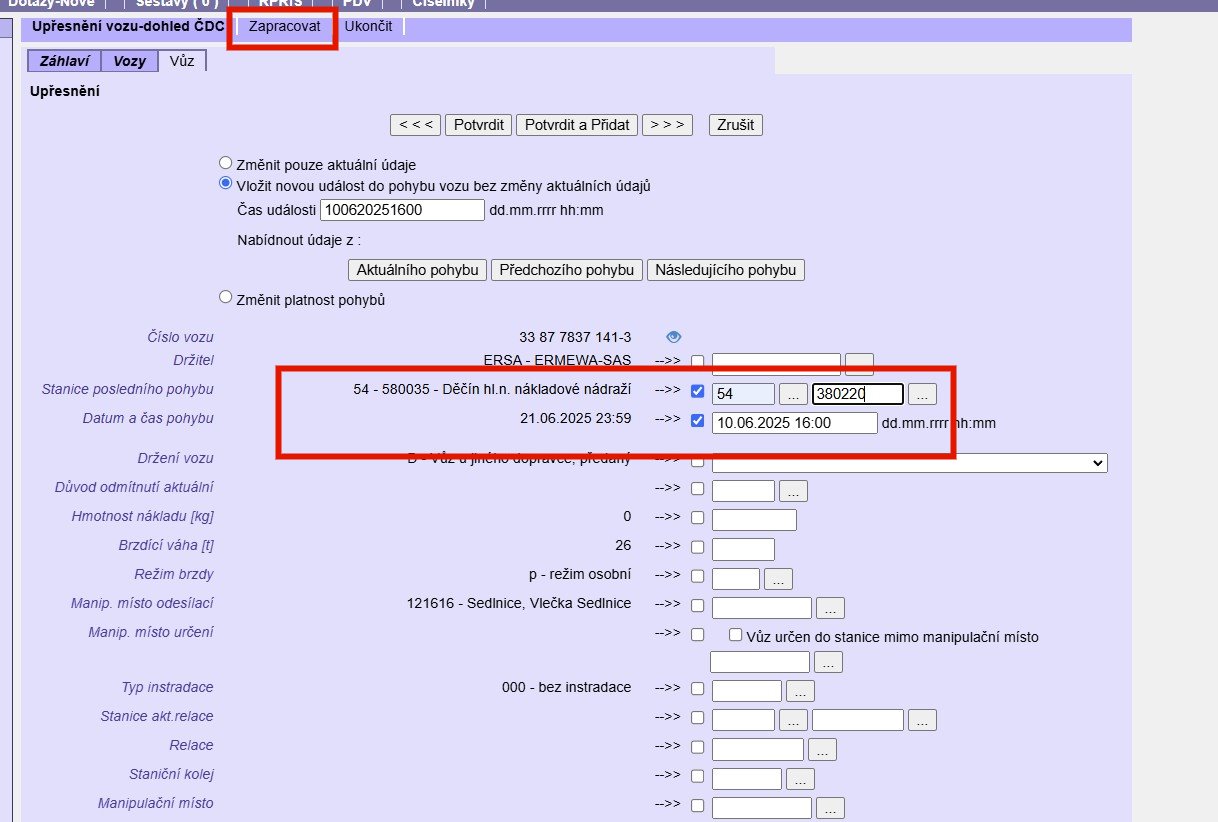Click ellipsis button next to Relace field
Image resolution: width=1218 pixels, height=822 pixels.
pos(822,749)
